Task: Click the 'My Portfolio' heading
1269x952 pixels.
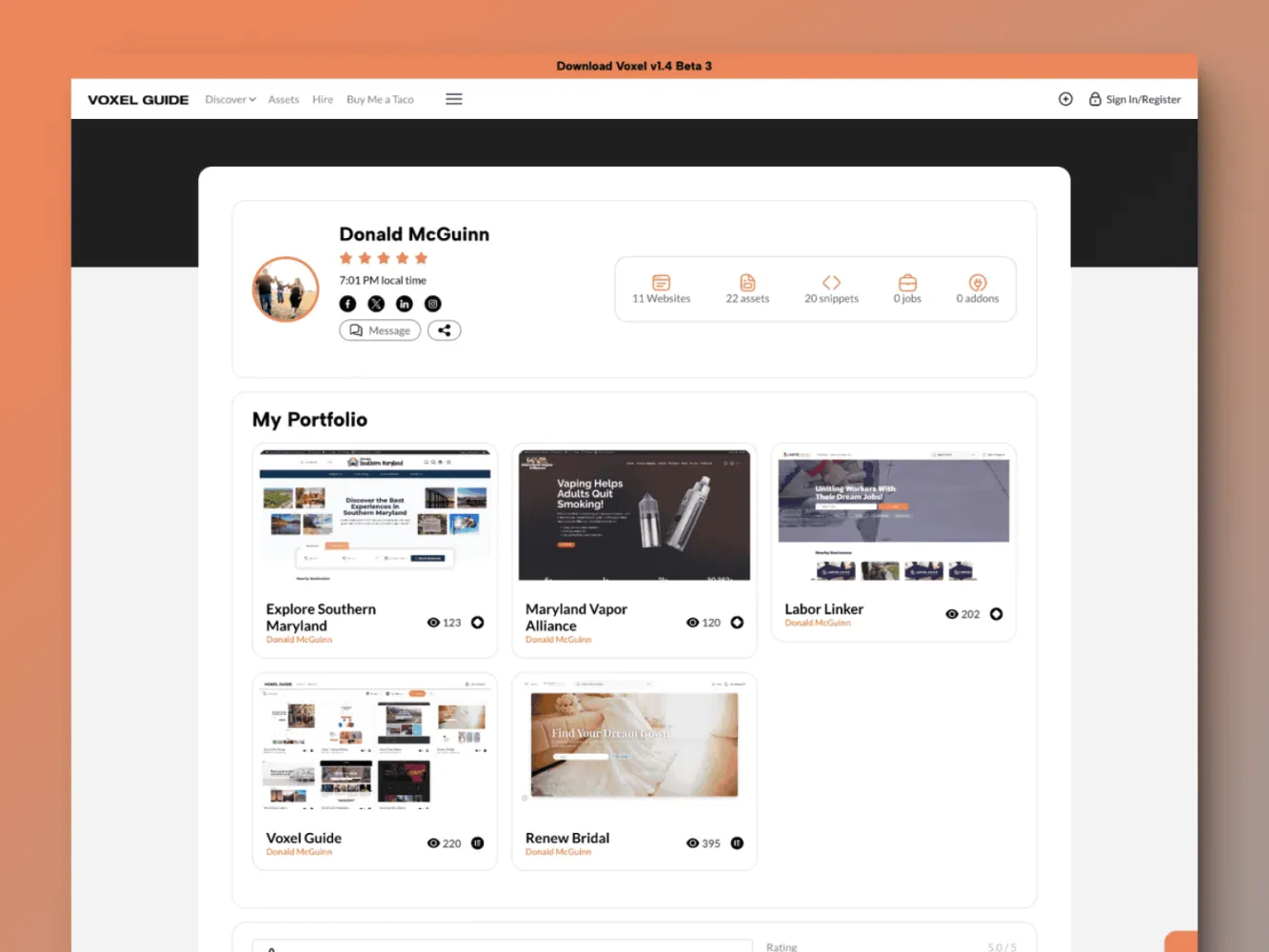Action: (309, 420)
